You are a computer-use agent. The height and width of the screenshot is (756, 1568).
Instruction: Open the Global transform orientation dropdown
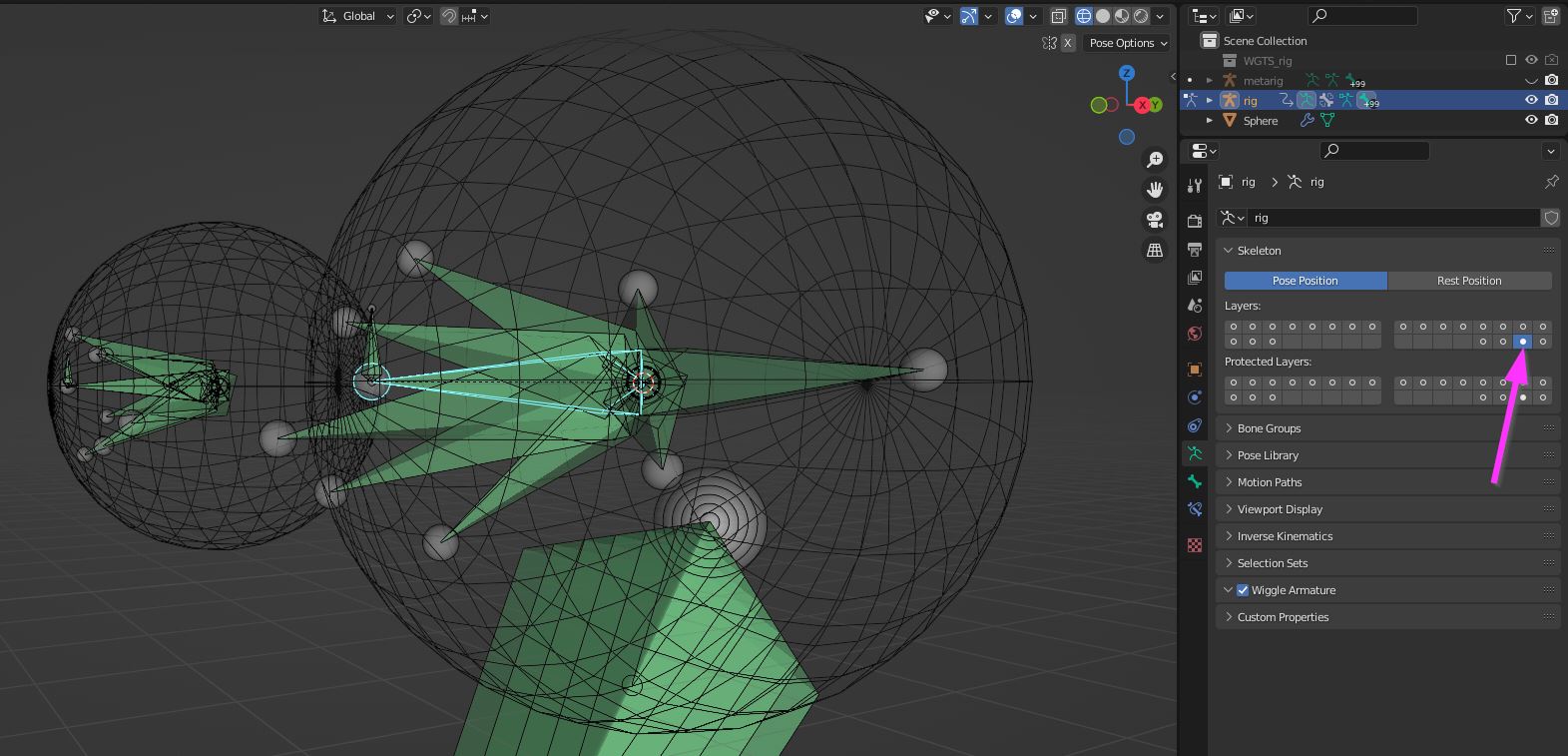[x=358, y=16]
